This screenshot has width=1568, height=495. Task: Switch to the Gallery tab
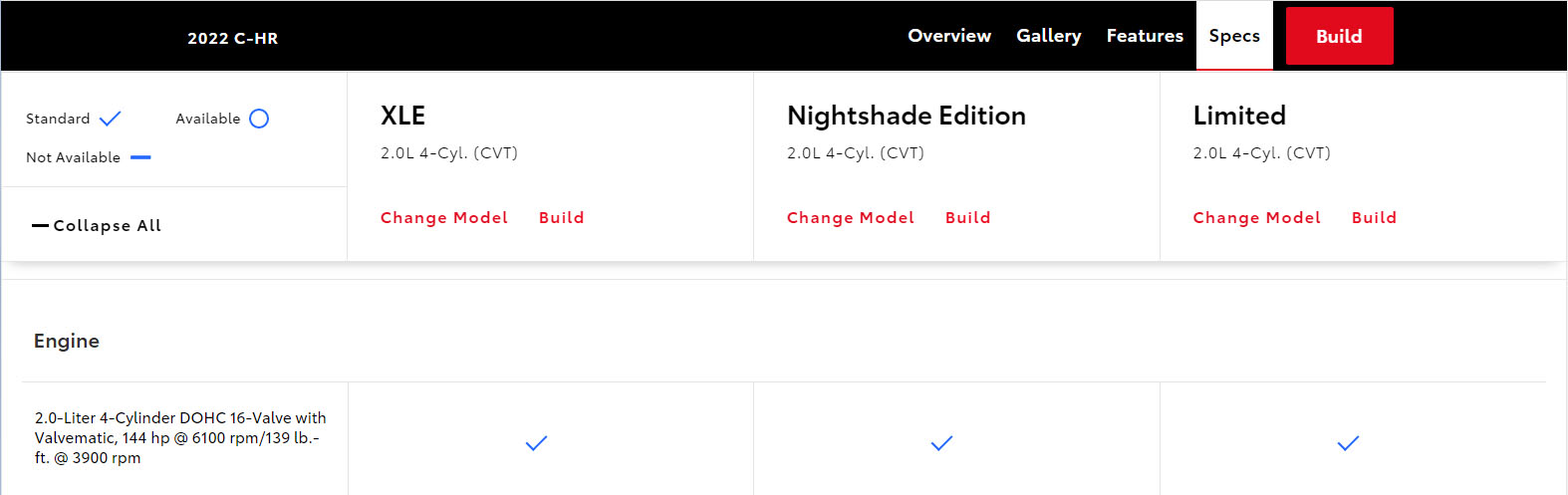[1048, 36]
